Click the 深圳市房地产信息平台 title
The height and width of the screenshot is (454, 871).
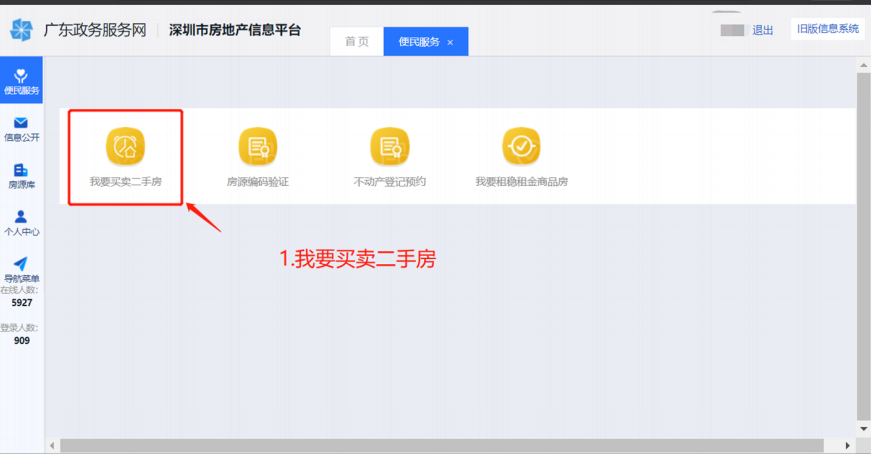(235, 30)
